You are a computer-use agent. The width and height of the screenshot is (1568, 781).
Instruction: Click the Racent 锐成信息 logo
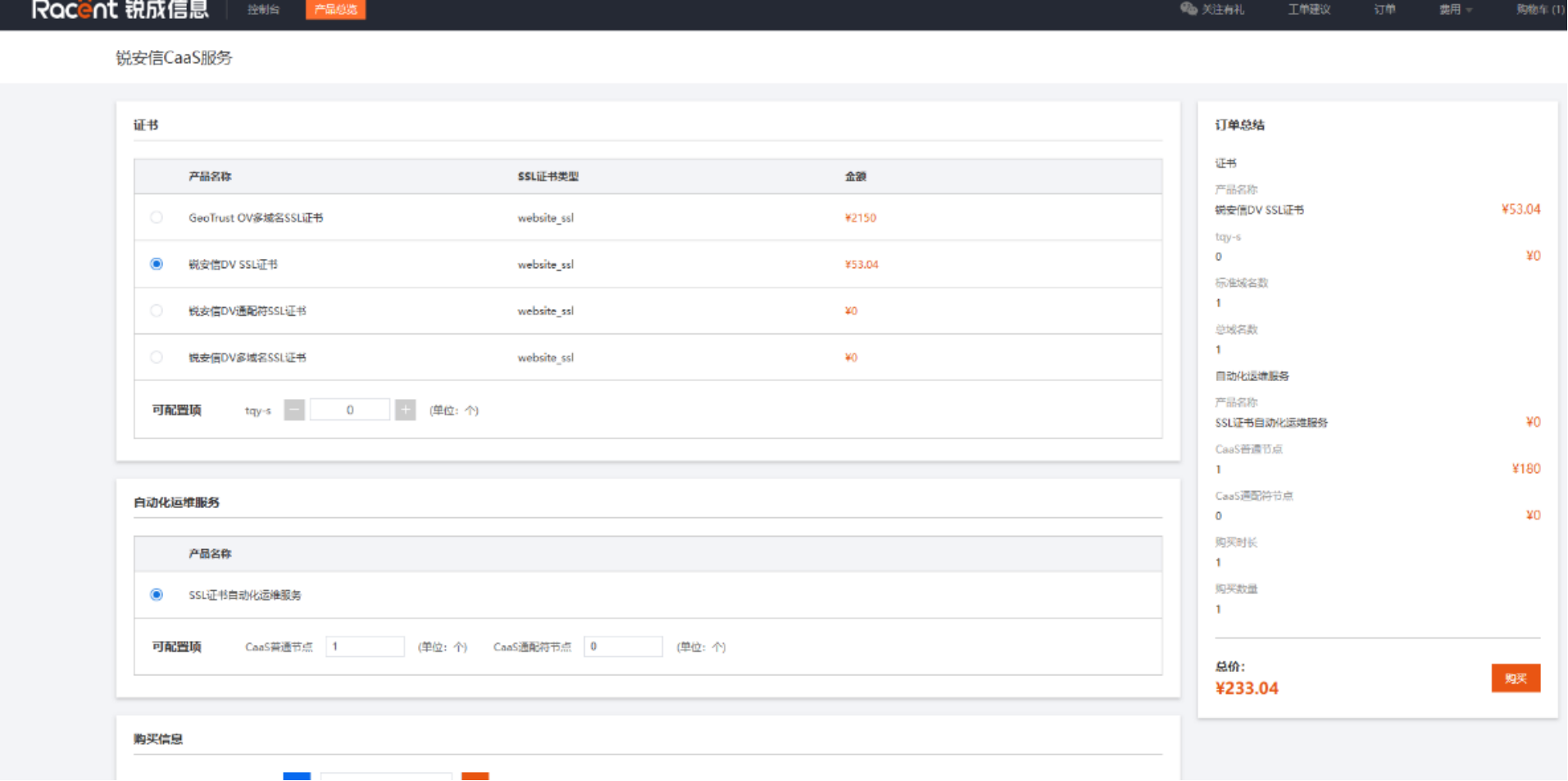[120, 10]
